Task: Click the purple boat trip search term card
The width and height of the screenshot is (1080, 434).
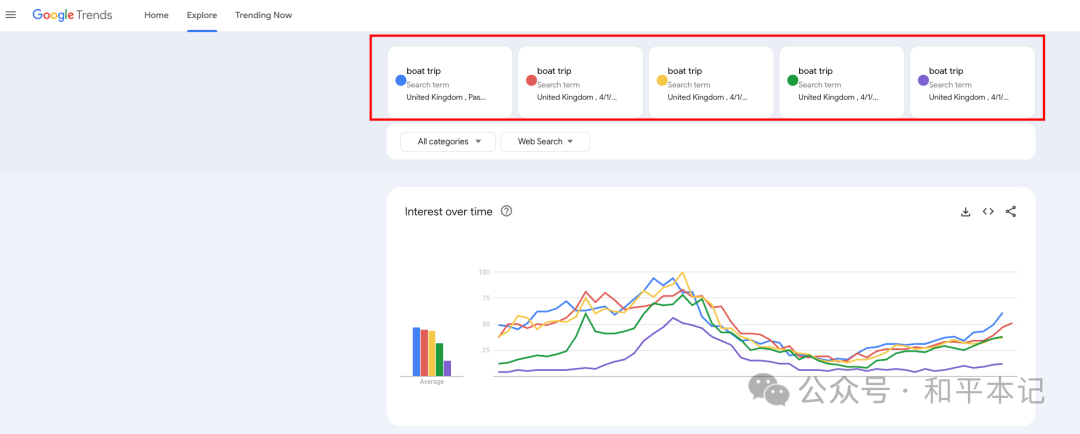Action: 973,83
